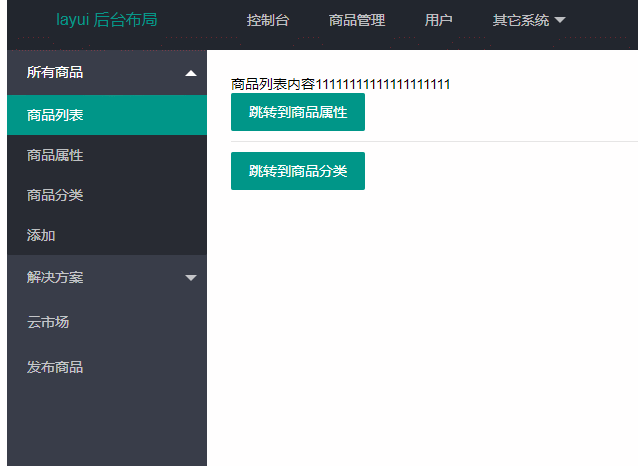Click the 跳转到商品属性 button
Viewport: 638px width, 466px height.
click(x=298, y=112)
